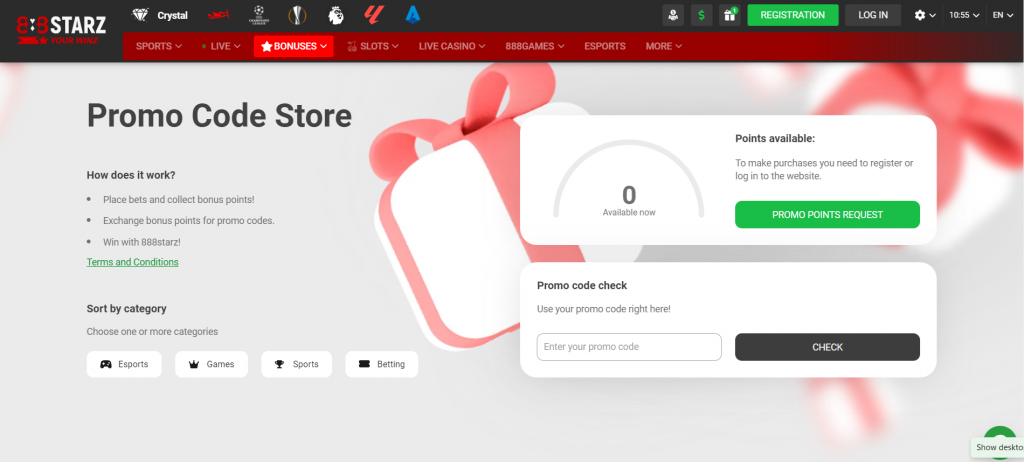Open the Serie A blue logo icon
The height and width of the screenshot is (462, 1024).
[412, 15]
